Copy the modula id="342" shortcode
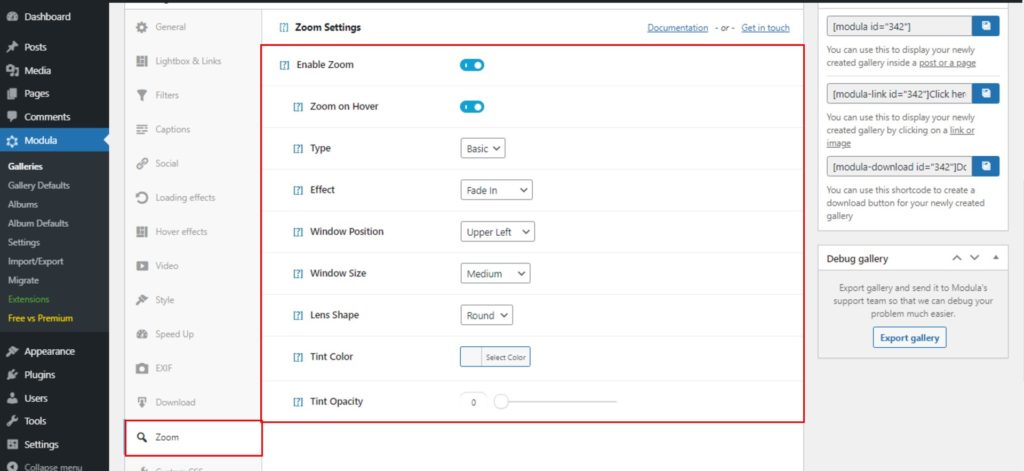This screenshot has width=1024, height=471. click(986, 27)
